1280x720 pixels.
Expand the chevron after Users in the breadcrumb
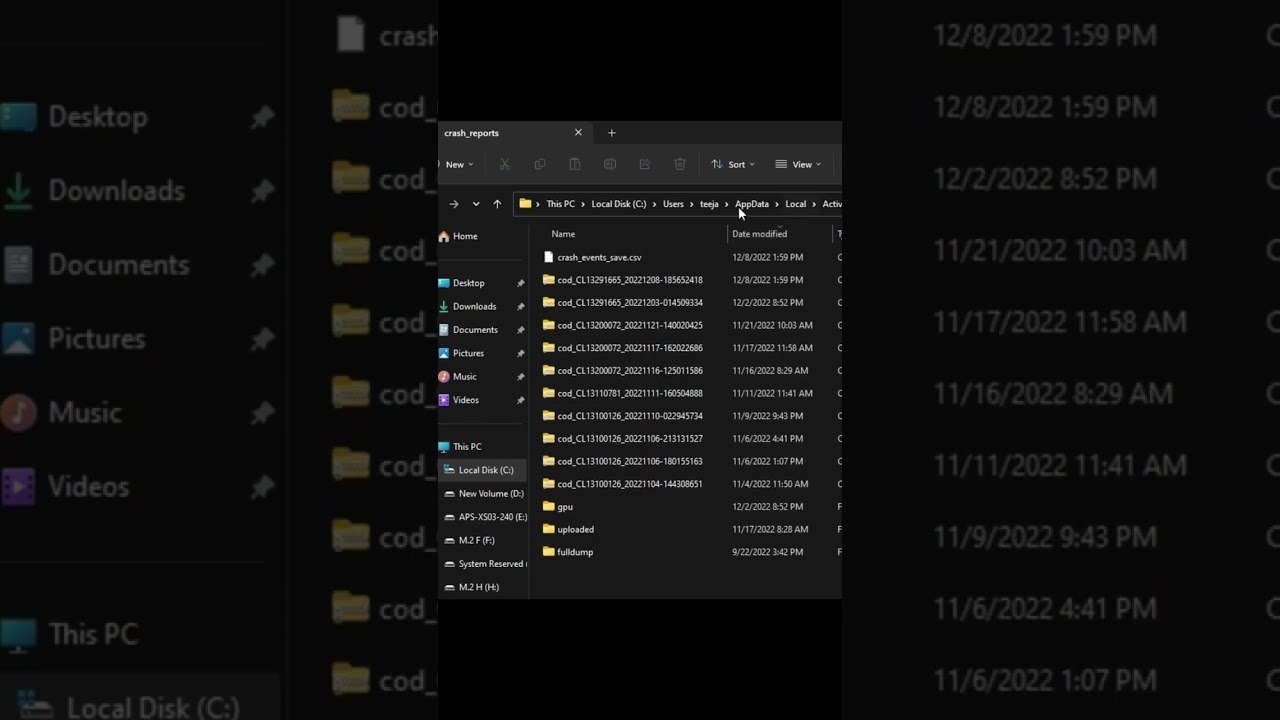[692, 204]
